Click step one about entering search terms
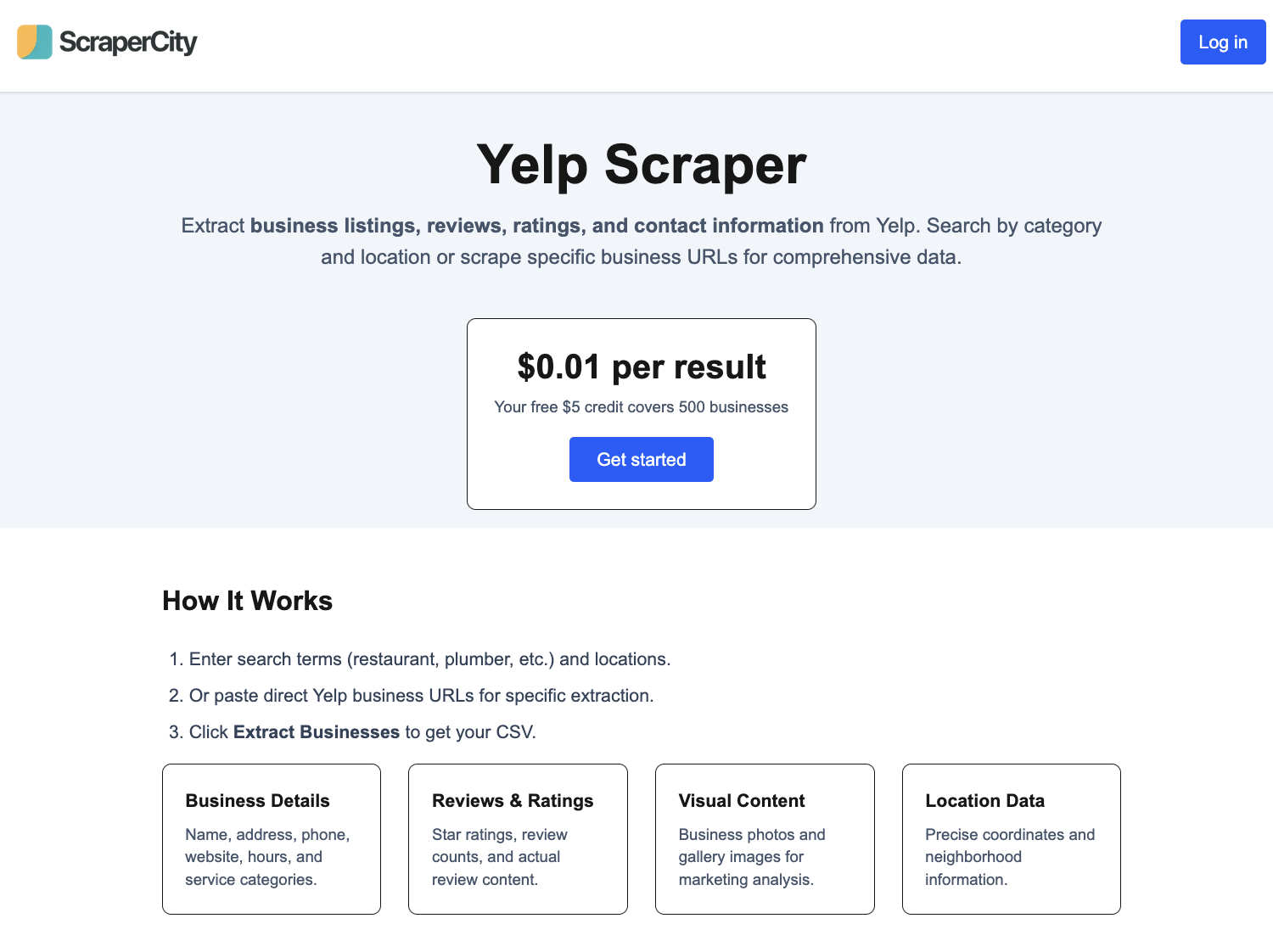The image size is (1273, 952). pyautogui.click(x=419, y=658)
